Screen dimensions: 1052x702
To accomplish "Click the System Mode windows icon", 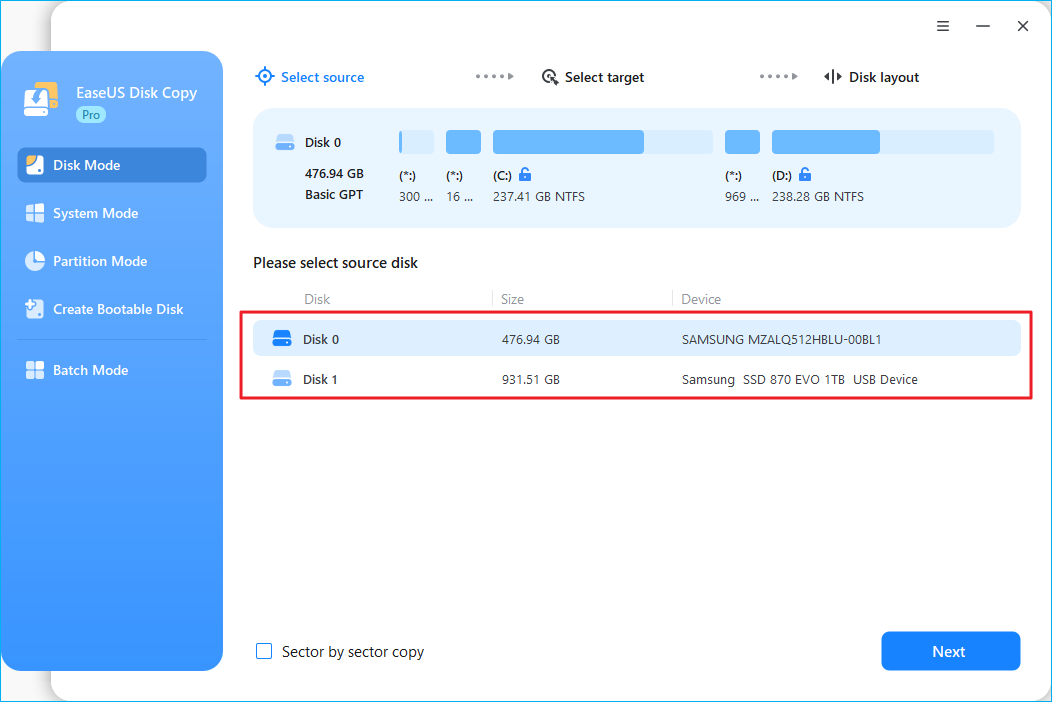I will tap(35, 213).
